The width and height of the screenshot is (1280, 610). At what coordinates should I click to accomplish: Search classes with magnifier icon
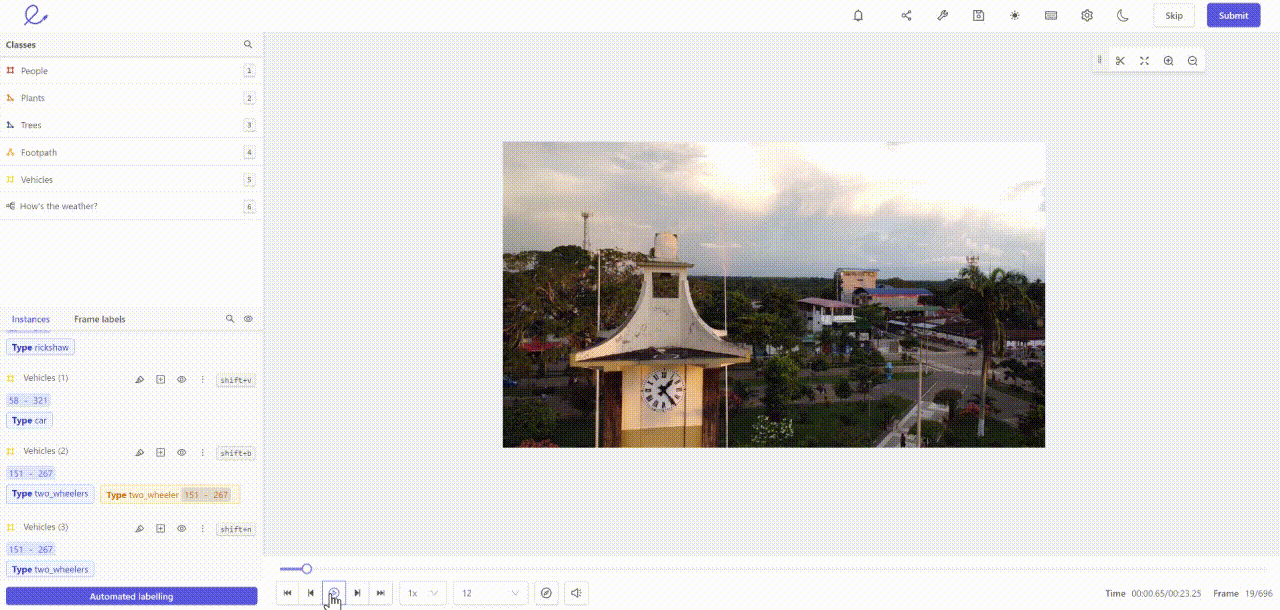(248, 45)
